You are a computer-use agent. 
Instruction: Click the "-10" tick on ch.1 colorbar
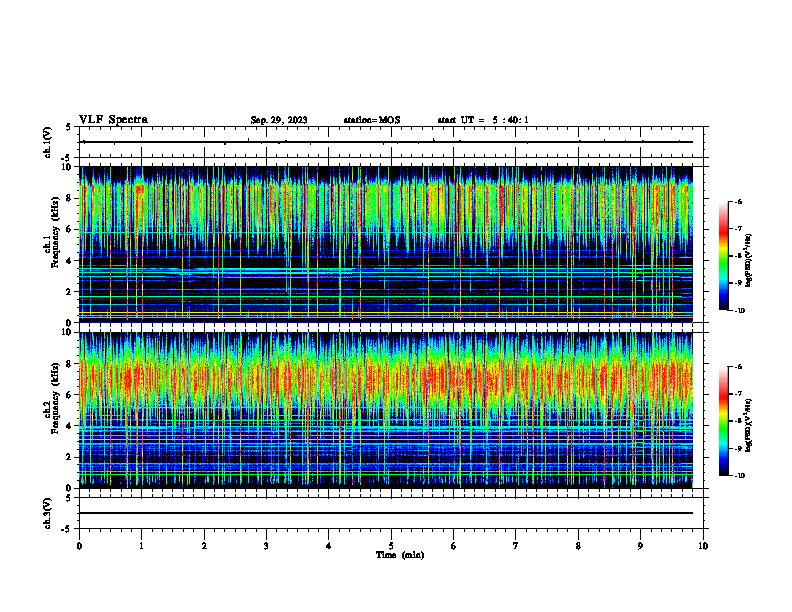click(740, 311)
